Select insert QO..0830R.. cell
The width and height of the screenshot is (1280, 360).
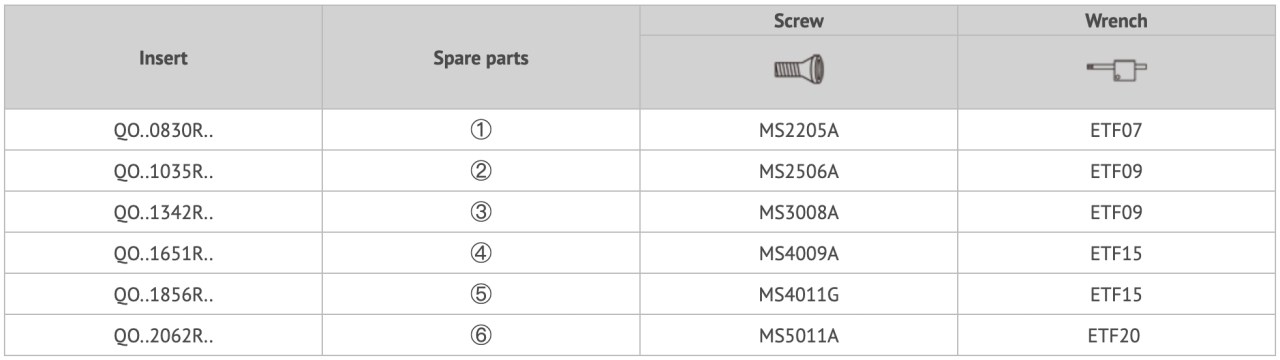pyautogui.click(x=163, y=130)
